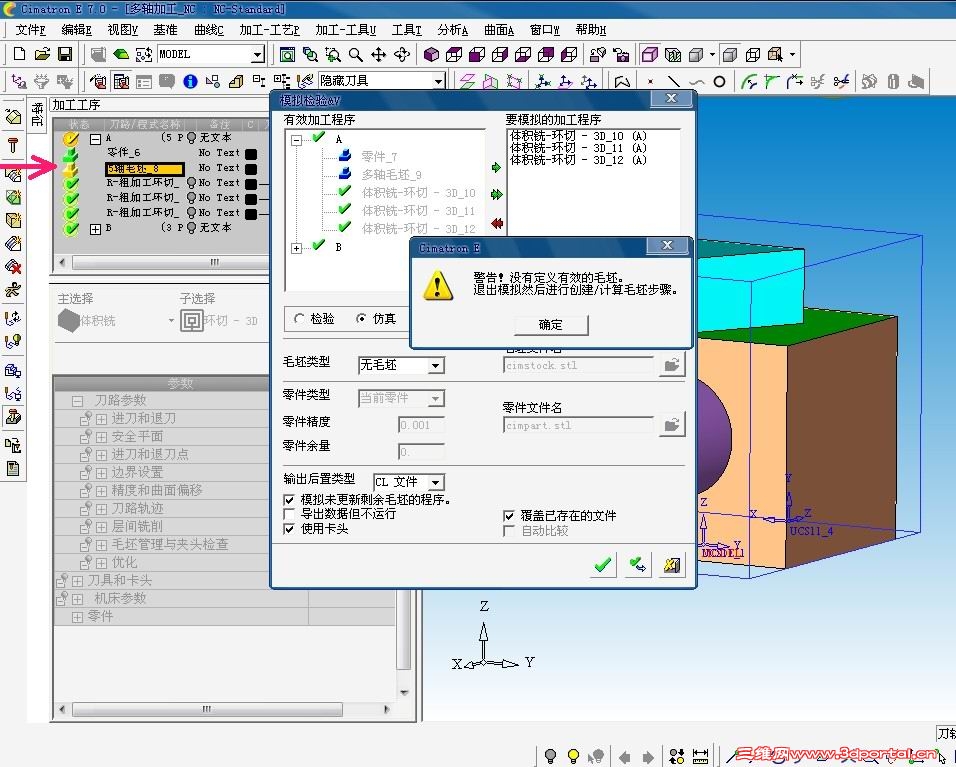
Task: Open the 分析A menu
Action: click(x=452, y=30)
